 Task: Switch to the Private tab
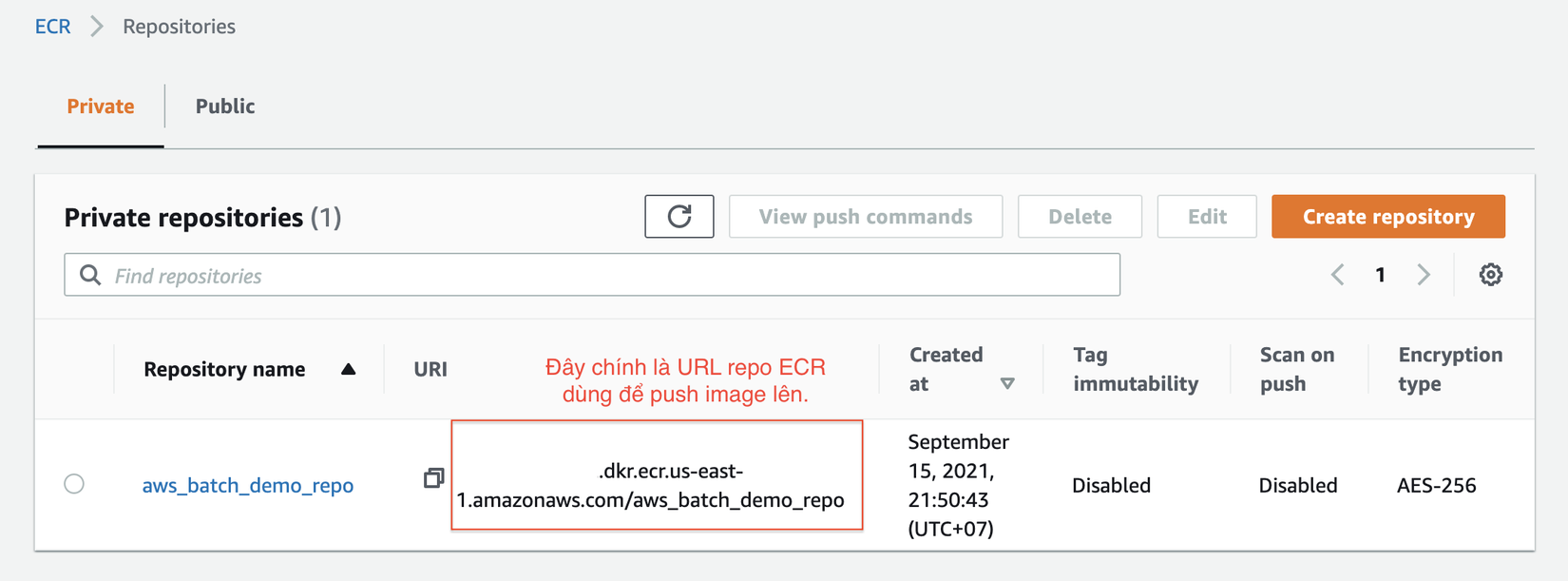point(100,107)
